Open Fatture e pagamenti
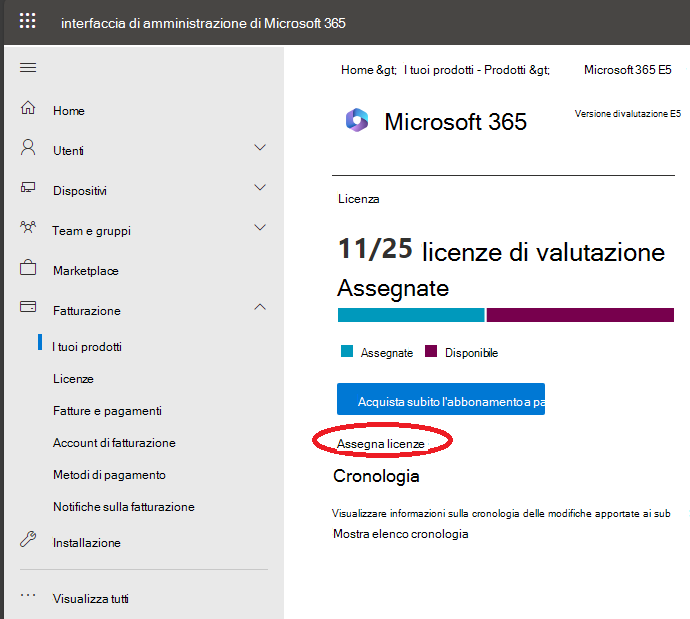This screenshot has width=690, height=619. (107, 411)
